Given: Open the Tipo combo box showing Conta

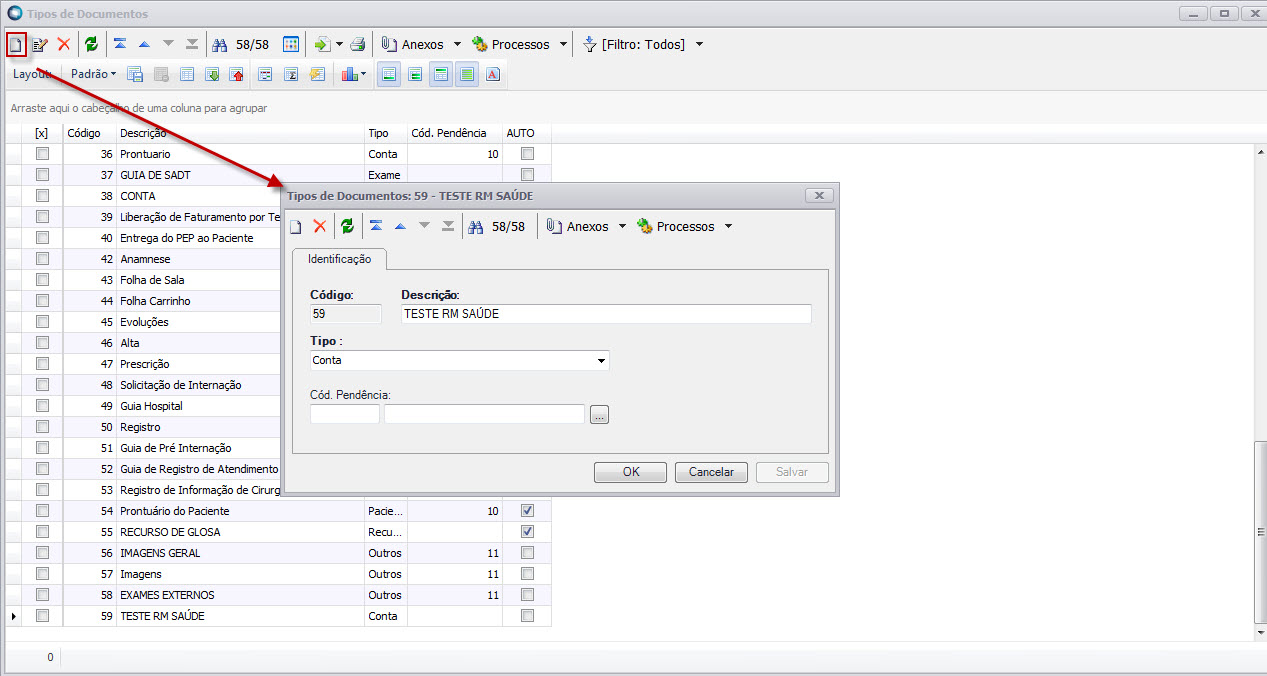Looking at the screenshot, I should pos(459,360).
